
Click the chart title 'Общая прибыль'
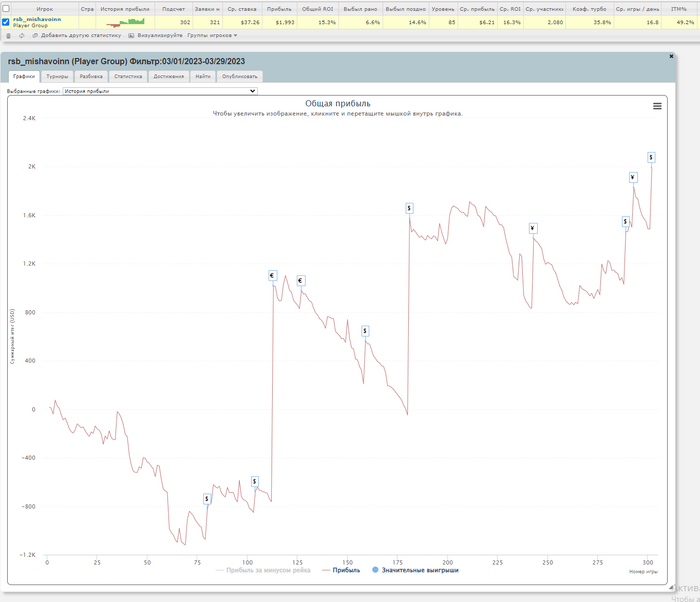(338, 104)
